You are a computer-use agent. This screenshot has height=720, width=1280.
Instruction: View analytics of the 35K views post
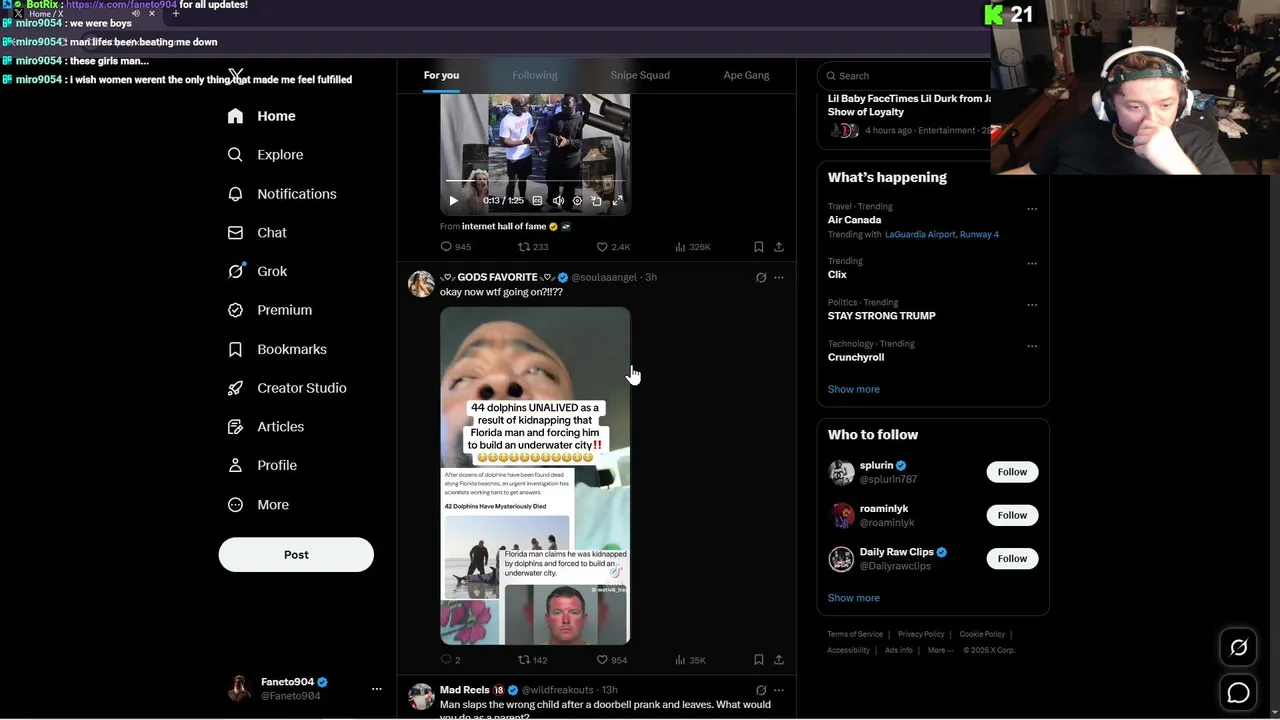tap(691, 660)
